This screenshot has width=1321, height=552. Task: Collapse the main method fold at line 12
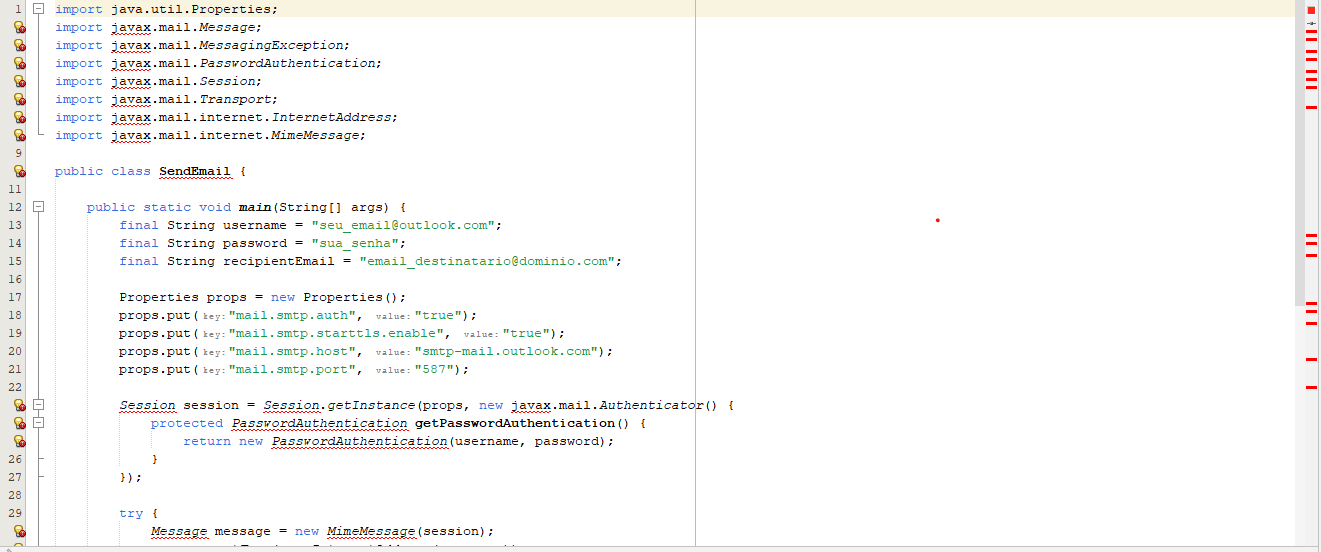coord(39,207)
